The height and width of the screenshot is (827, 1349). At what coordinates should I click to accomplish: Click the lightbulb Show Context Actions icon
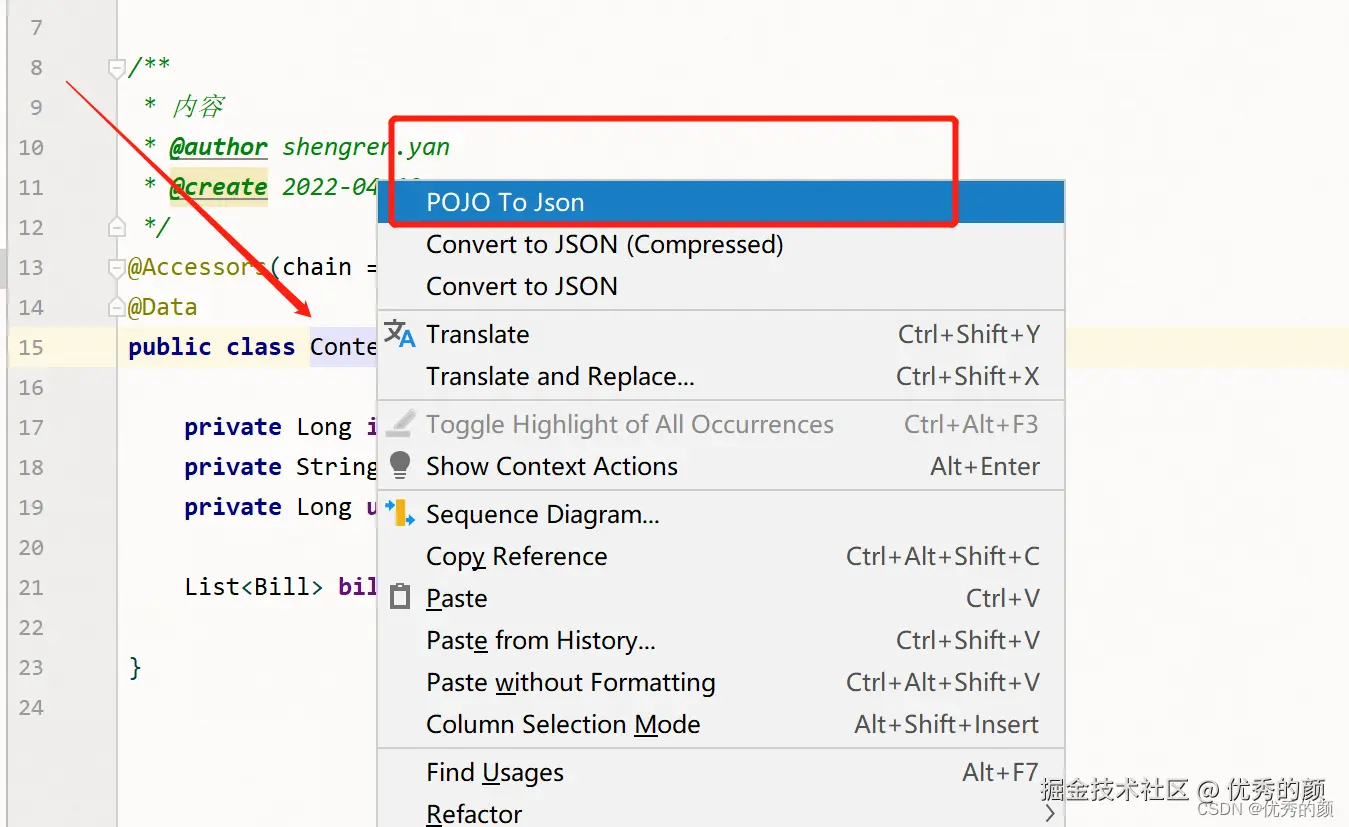[x=400, y=466]
